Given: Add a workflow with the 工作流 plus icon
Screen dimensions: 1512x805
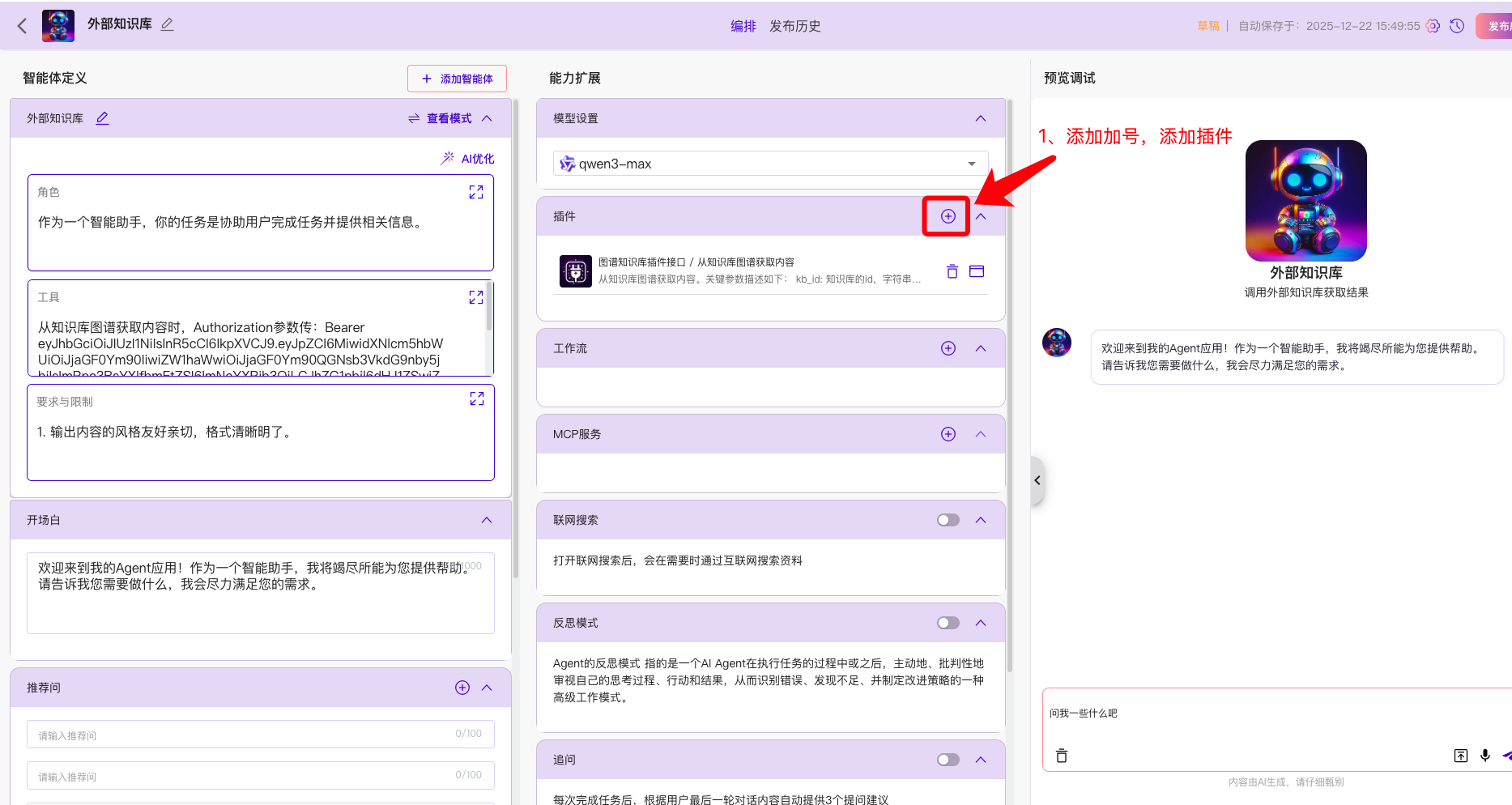Looking at the screenshot, I should click(948, 348).
